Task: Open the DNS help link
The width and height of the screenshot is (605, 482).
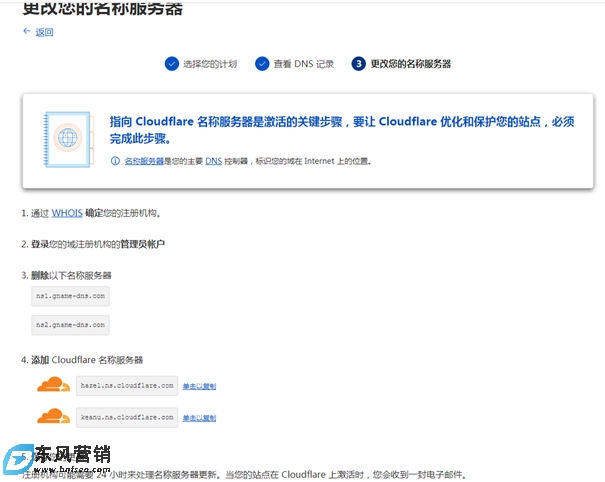Action: pos(213,161)
